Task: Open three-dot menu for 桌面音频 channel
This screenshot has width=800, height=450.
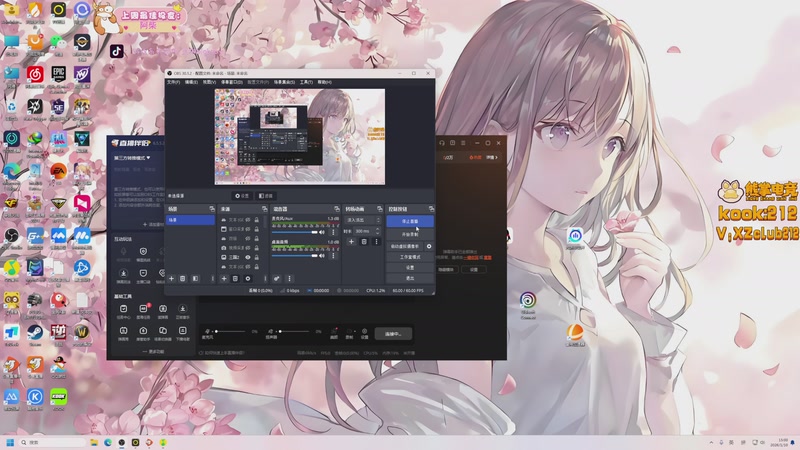Action: point(333,256)
